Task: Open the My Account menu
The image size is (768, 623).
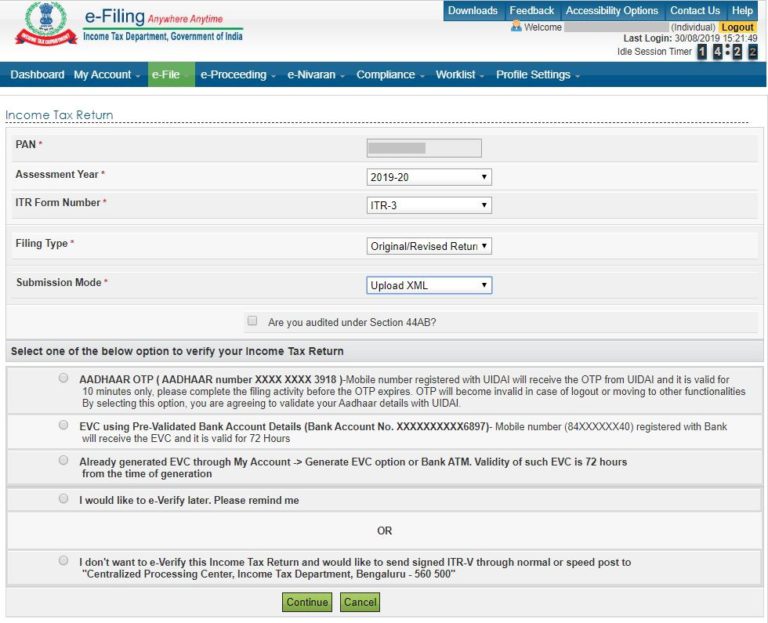Action: [x=106, y=75]
